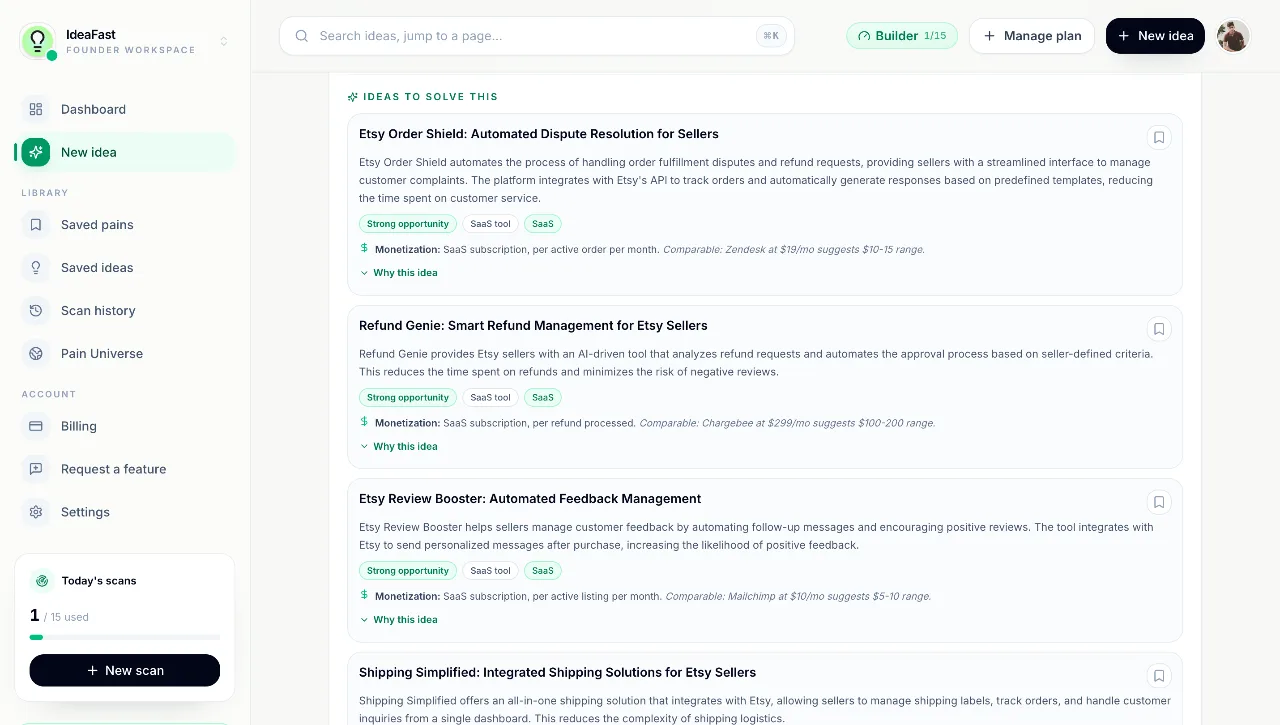Click the IdeaFast lightbulb logo
1280x725 pixels.
pos(38,41)
